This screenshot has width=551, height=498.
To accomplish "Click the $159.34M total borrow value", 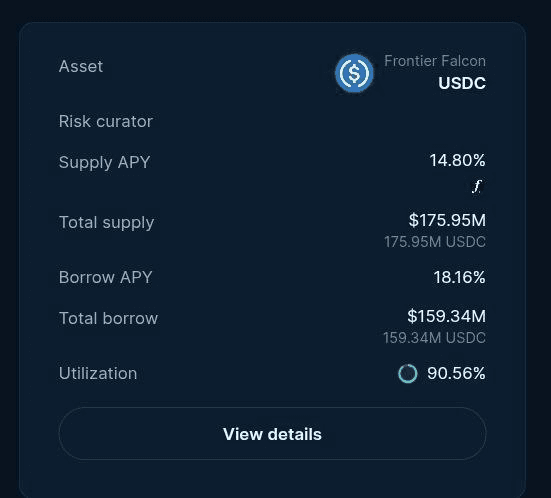I will coord(447,316).
